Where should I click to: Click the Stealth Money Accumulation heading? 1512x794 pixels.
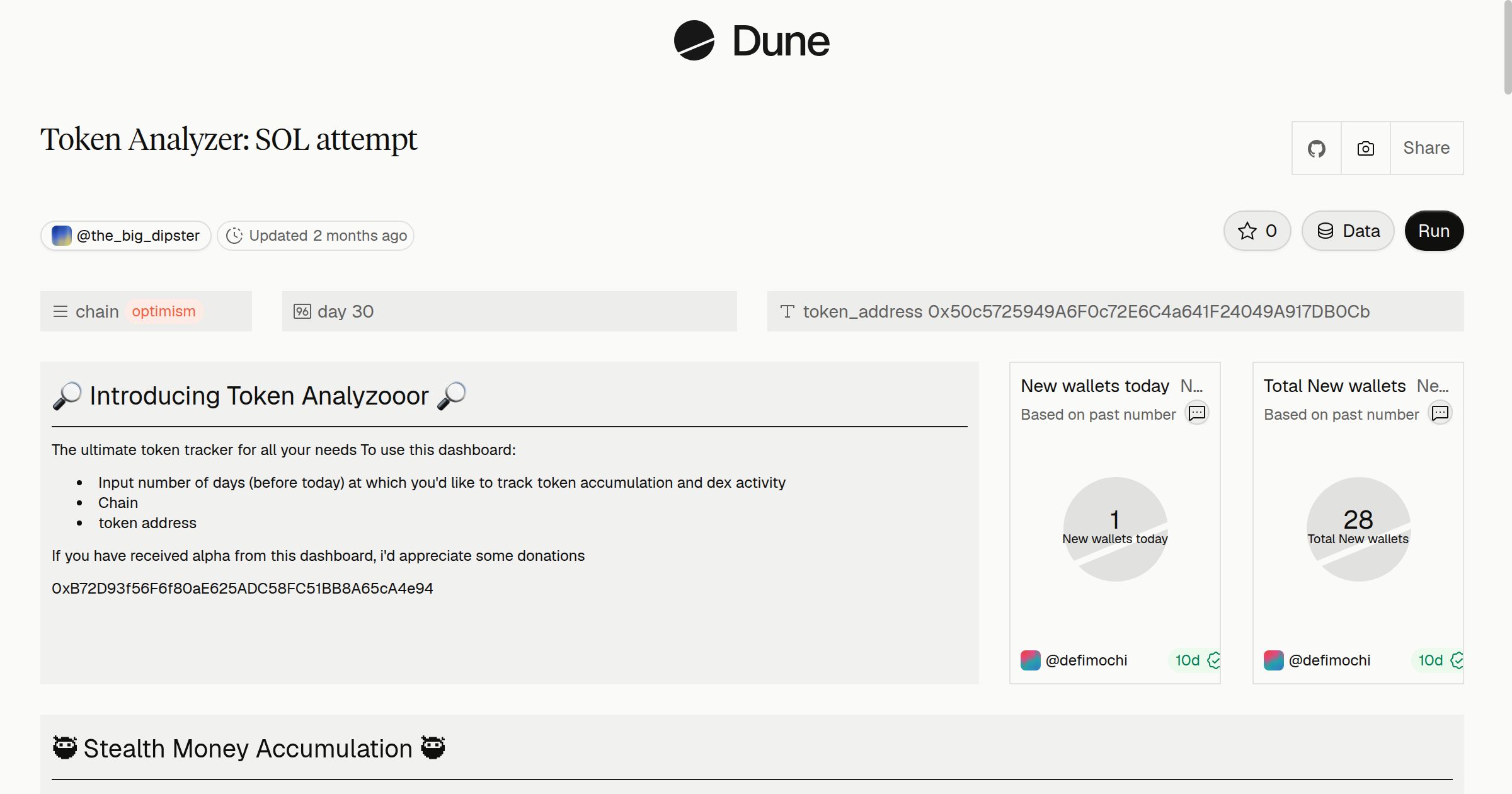pos(248,749)
